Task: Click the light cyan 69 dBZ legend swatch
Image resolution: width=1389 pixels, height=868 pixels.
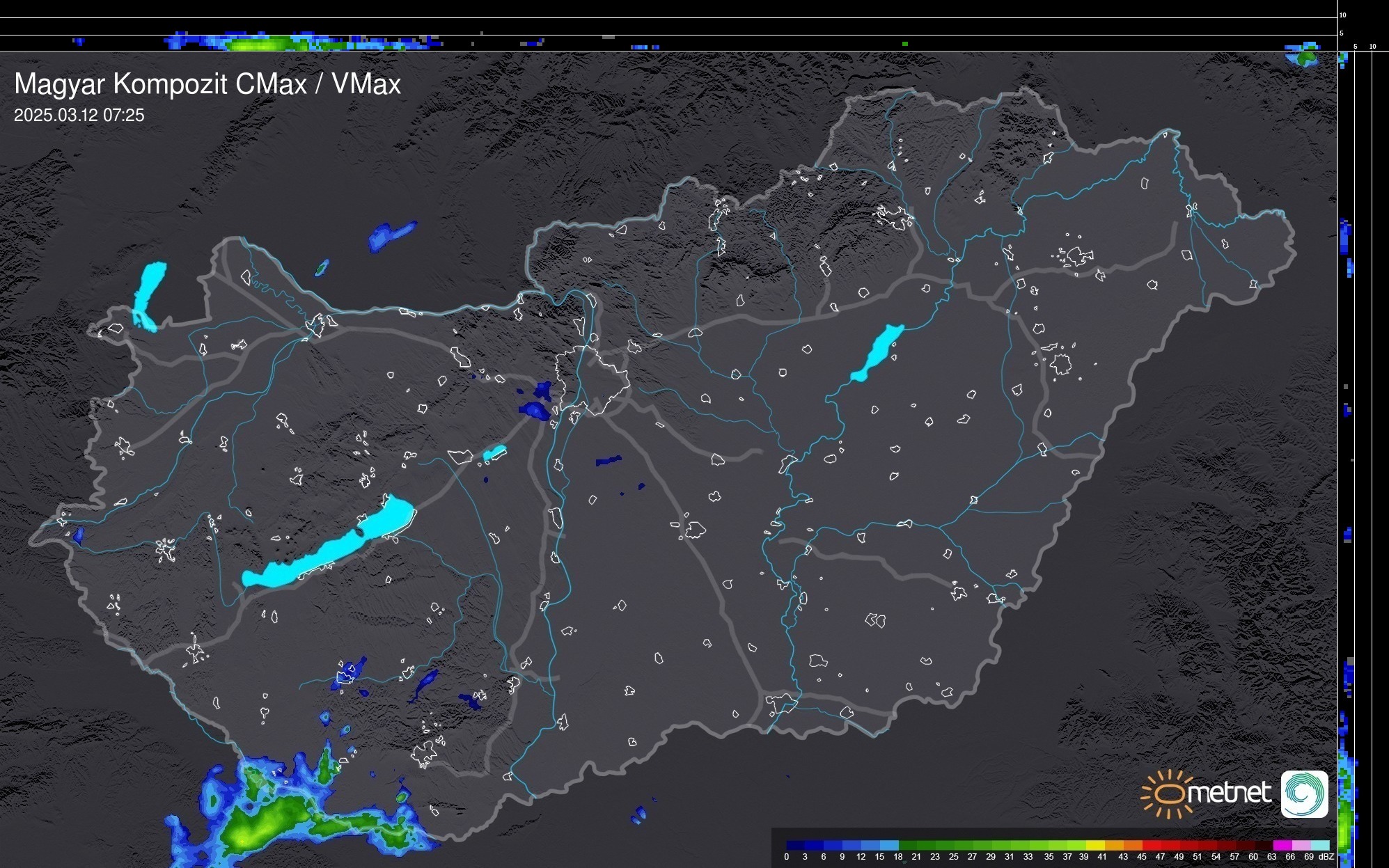Action: (x=1319, y=845)
